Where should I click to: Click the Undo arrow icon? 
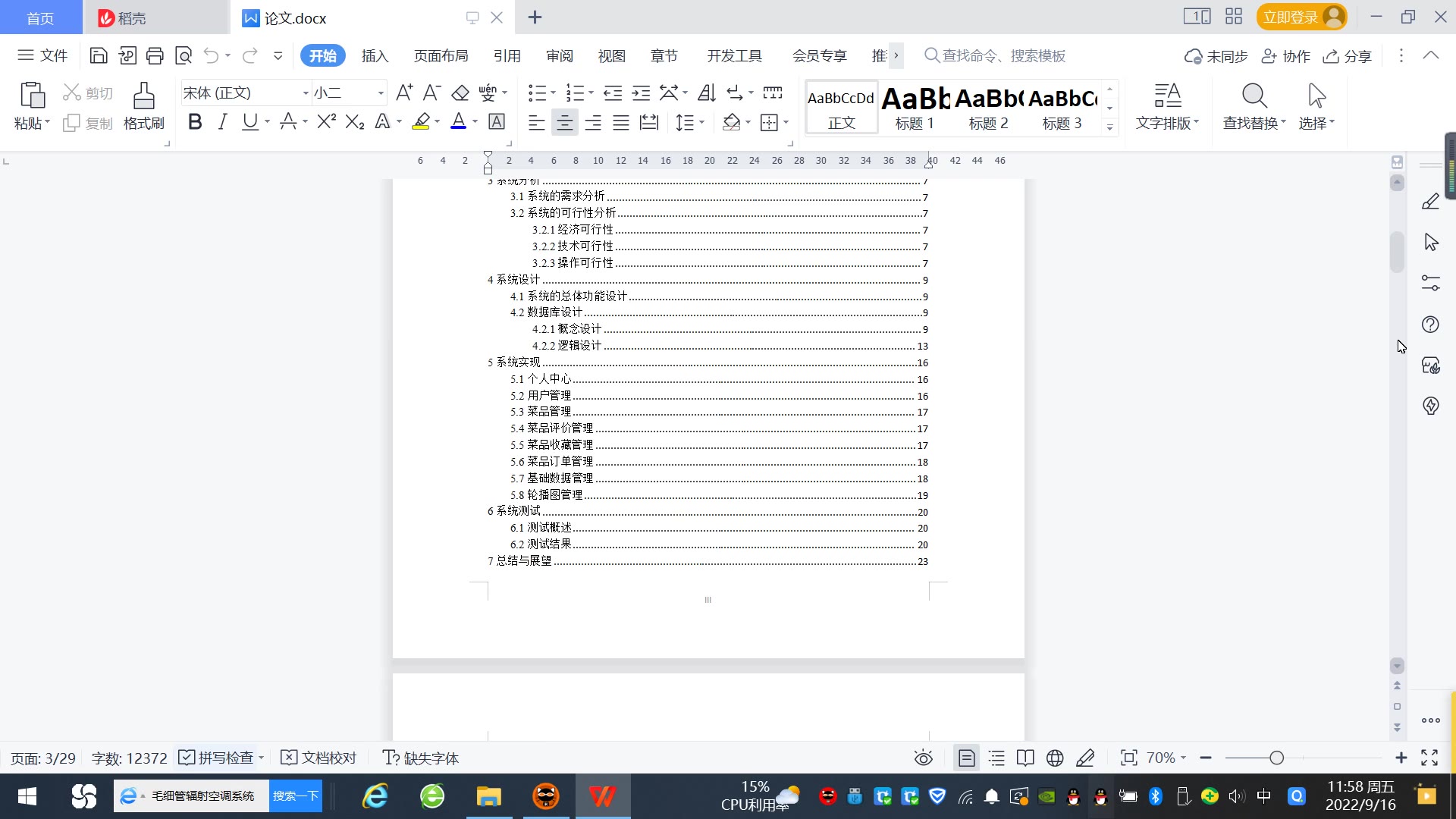(x=212, y=55)
